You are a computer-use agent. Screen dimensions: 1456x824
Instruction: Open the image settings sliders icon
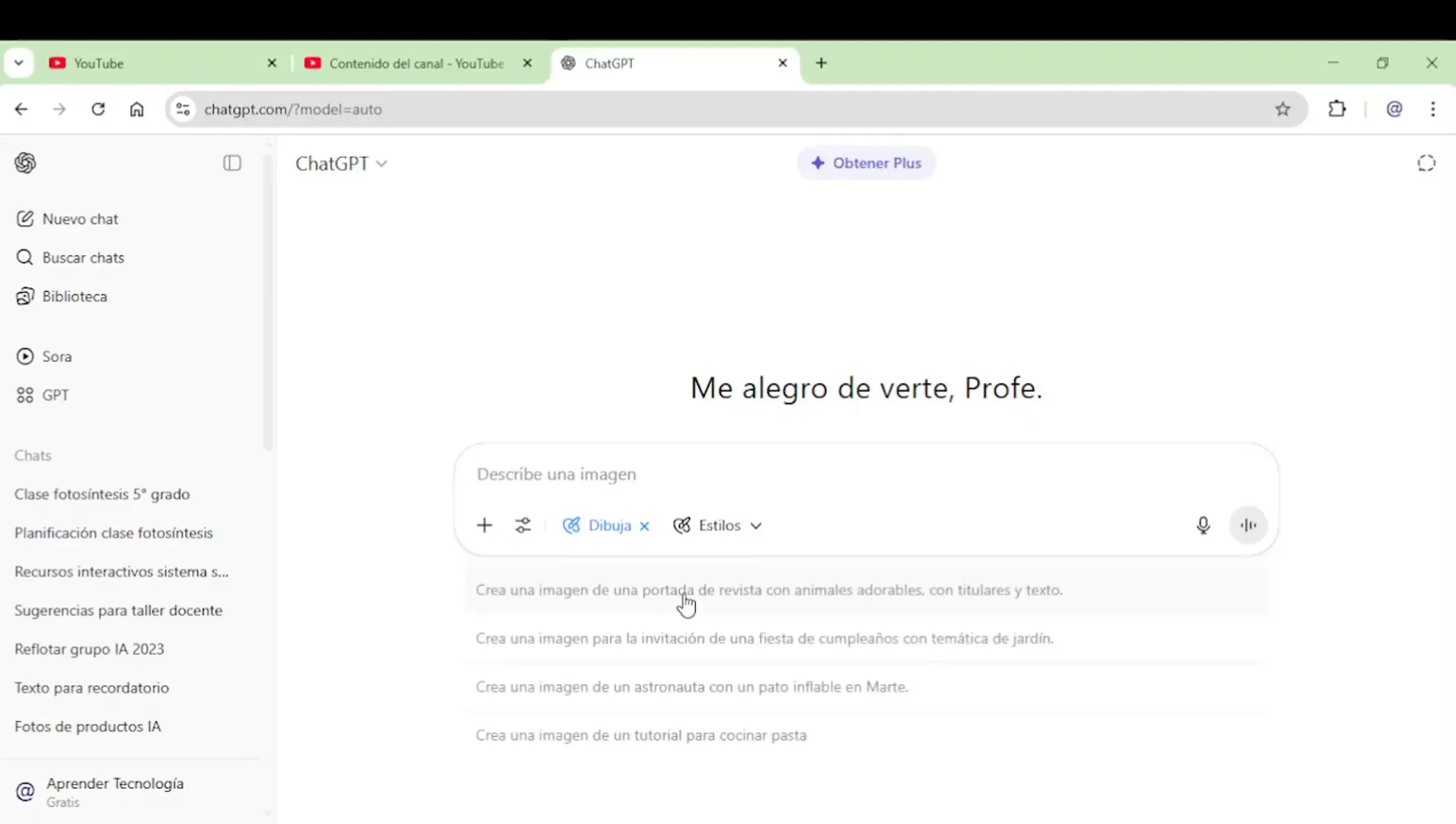click(523, 525)
